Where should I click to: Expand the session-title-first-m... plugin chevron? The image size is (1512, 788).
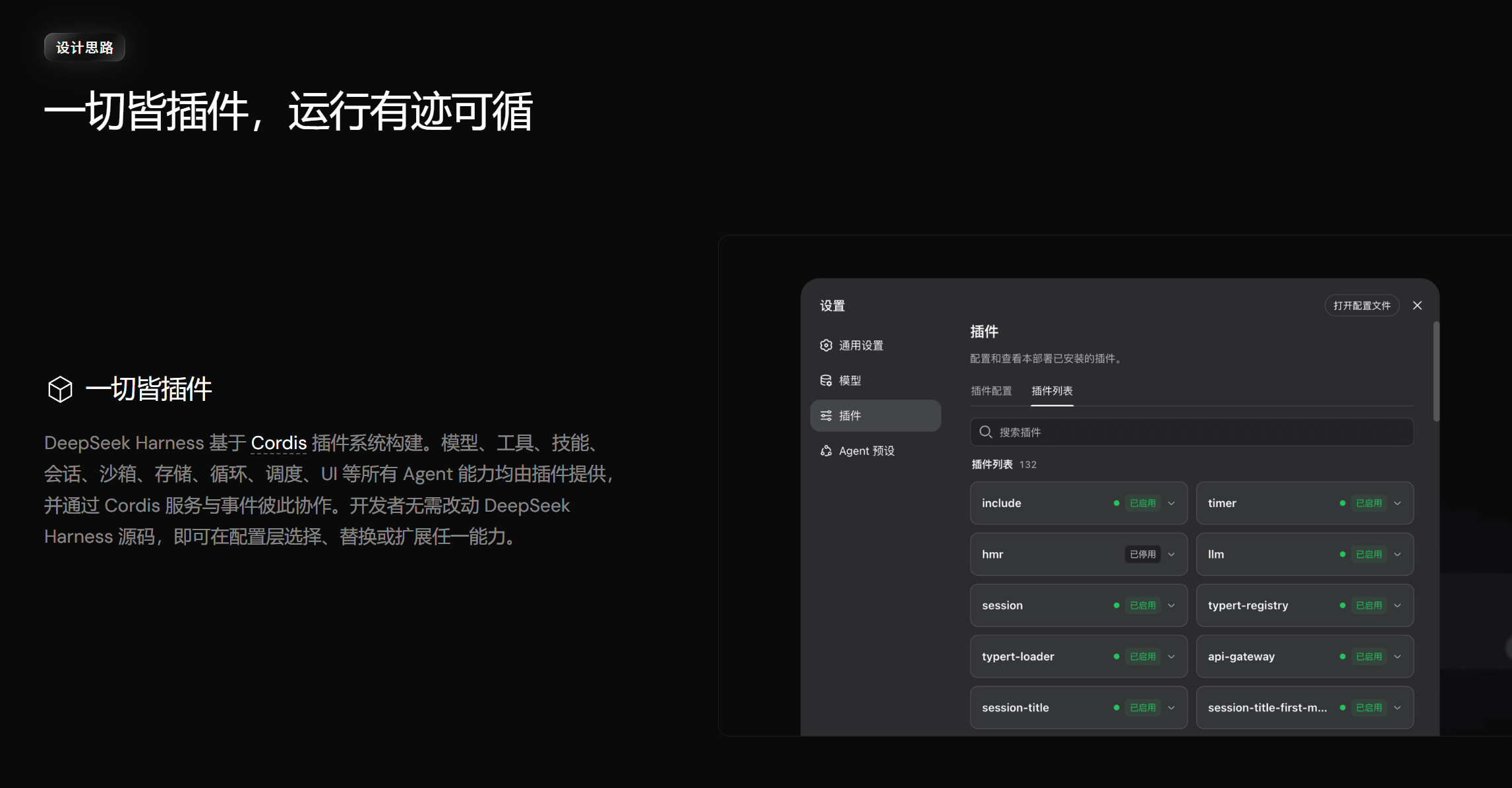[1397, 708]
